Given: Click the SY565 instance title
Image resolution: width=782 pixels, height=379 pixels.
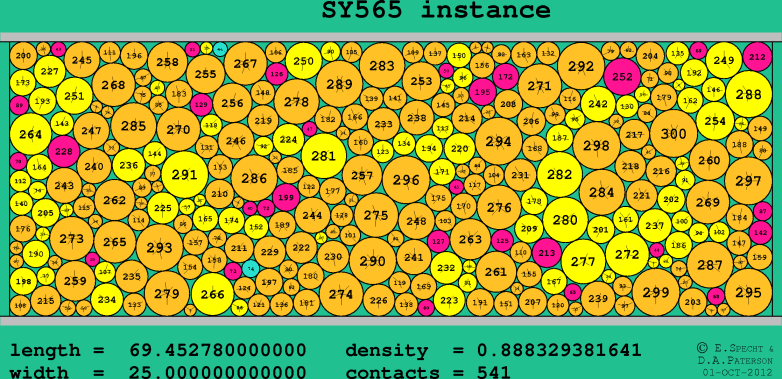Looking at the screenshot, I should (x=436, y=10).
